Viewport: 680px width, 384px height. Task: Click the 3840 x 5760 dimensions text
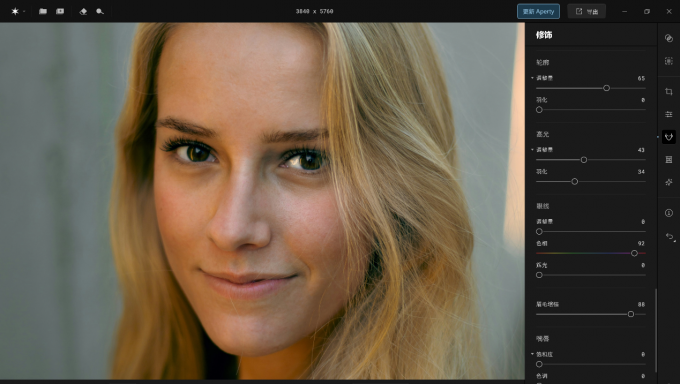click(x=314, y=11)
